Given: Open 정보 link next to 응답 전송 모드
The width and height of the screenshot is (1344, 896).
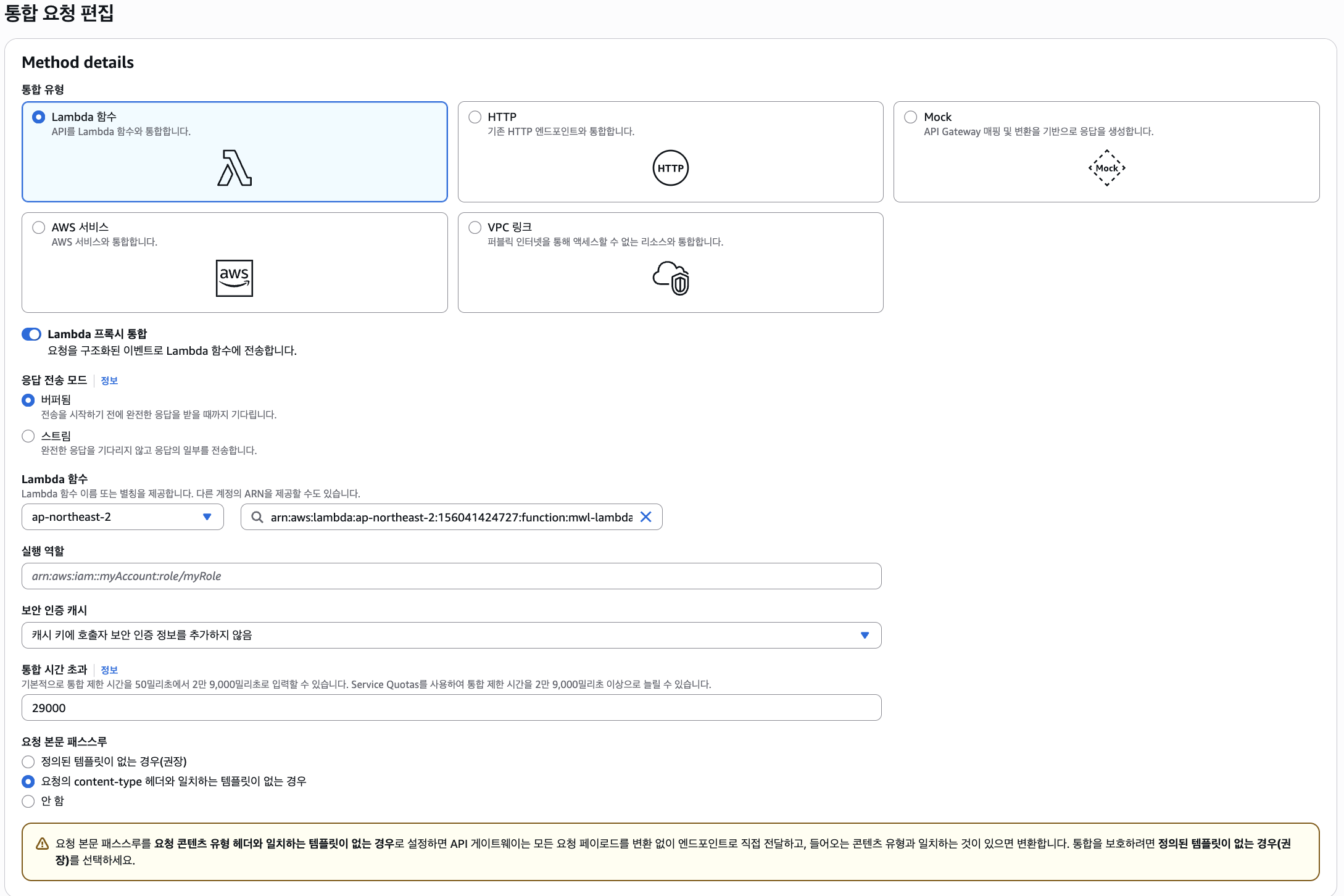Looking at the screenshot, I should (109, 381).
